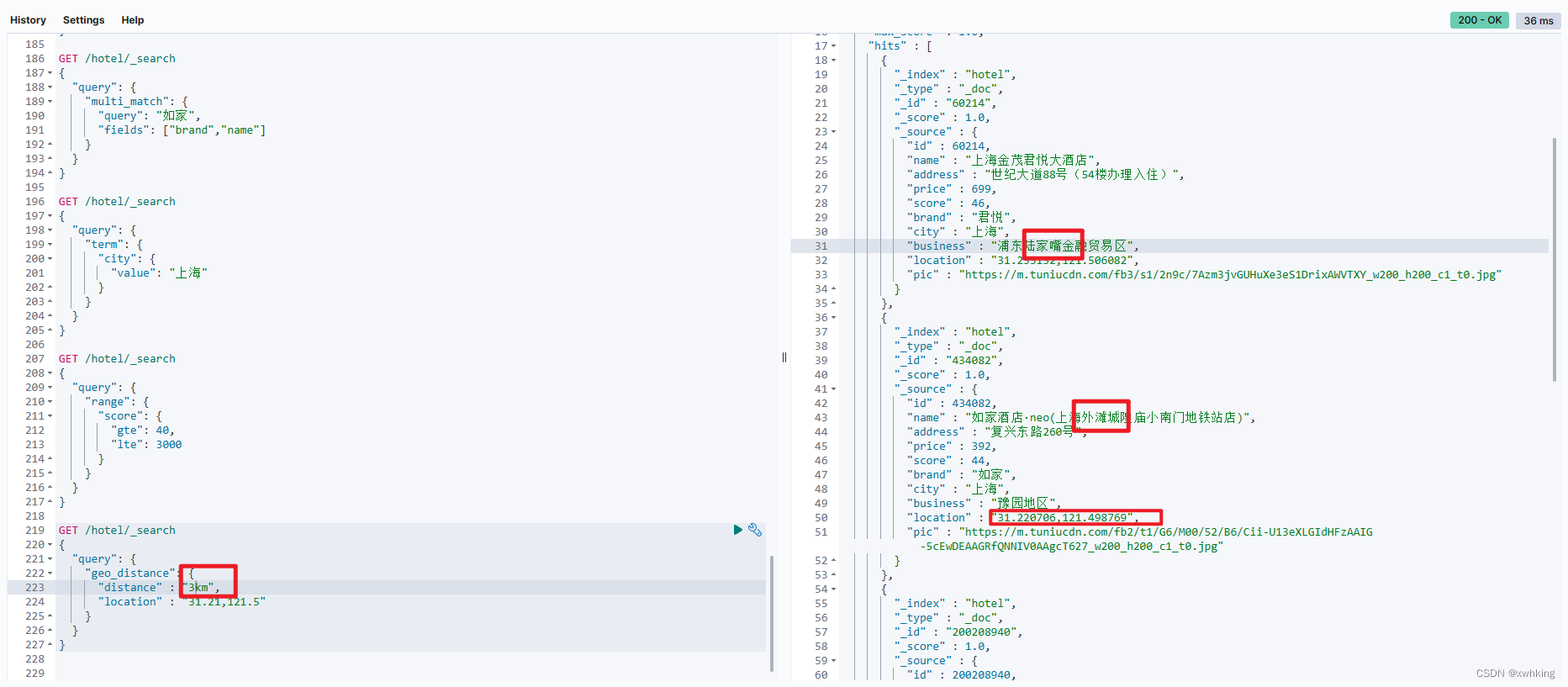Click the "multi_match" key on line 189
Screen dimensions: 1568x687
(127, 102)
